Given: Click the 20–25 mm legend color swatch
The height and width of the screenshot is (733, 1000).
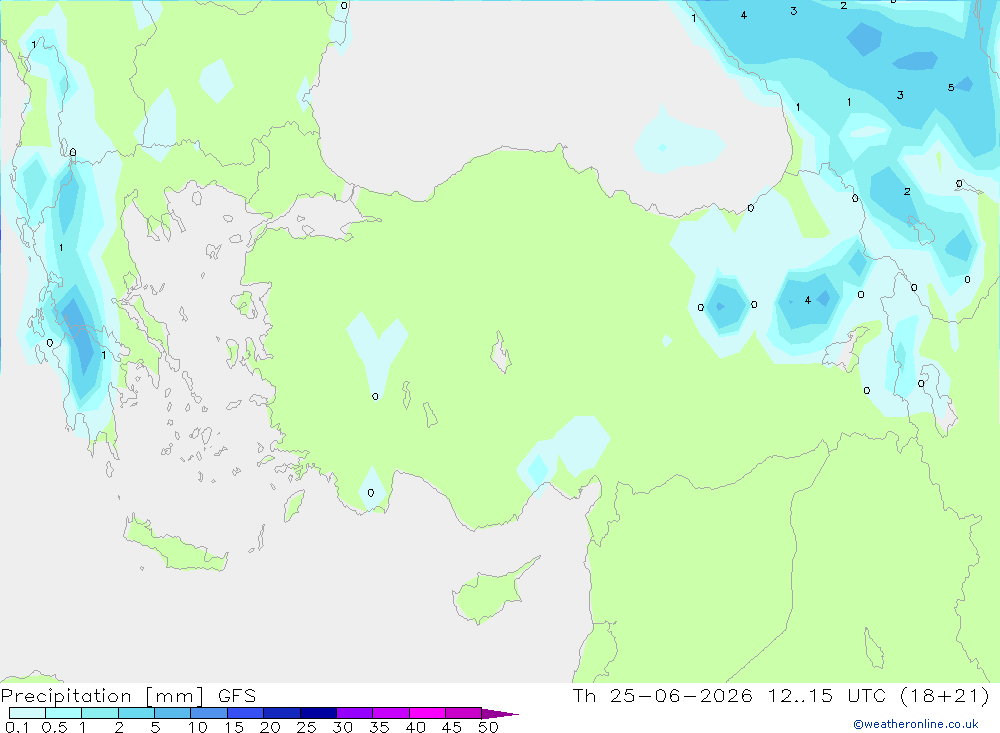Looking at the screenshot, I should pos(281,713).
